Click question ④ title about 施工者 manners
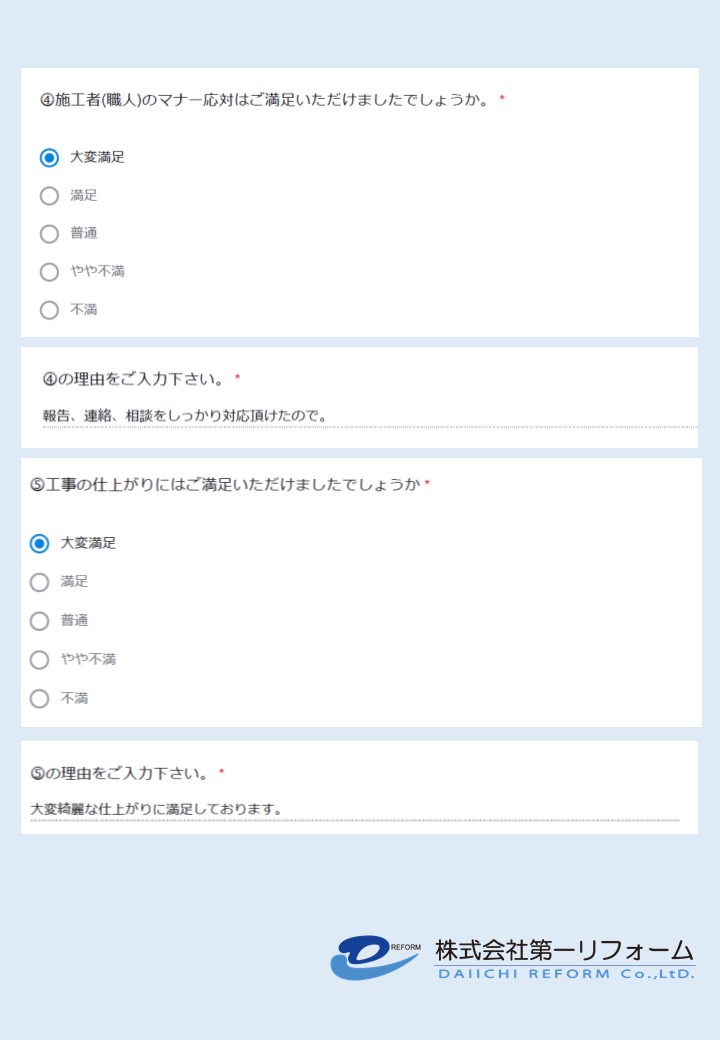The height and width of the screenshot is (1040, 720). (265, 100)
